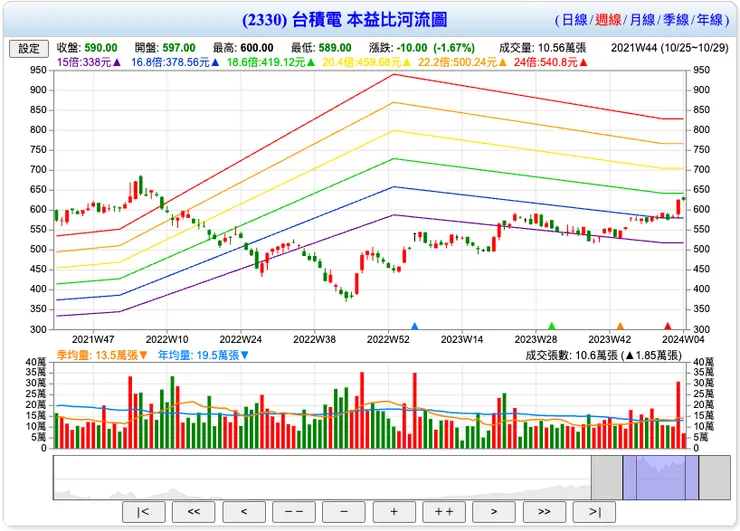This screenshot has width=740, height=531.
Task: Click the > step forward button
Action: click(494, 512)
